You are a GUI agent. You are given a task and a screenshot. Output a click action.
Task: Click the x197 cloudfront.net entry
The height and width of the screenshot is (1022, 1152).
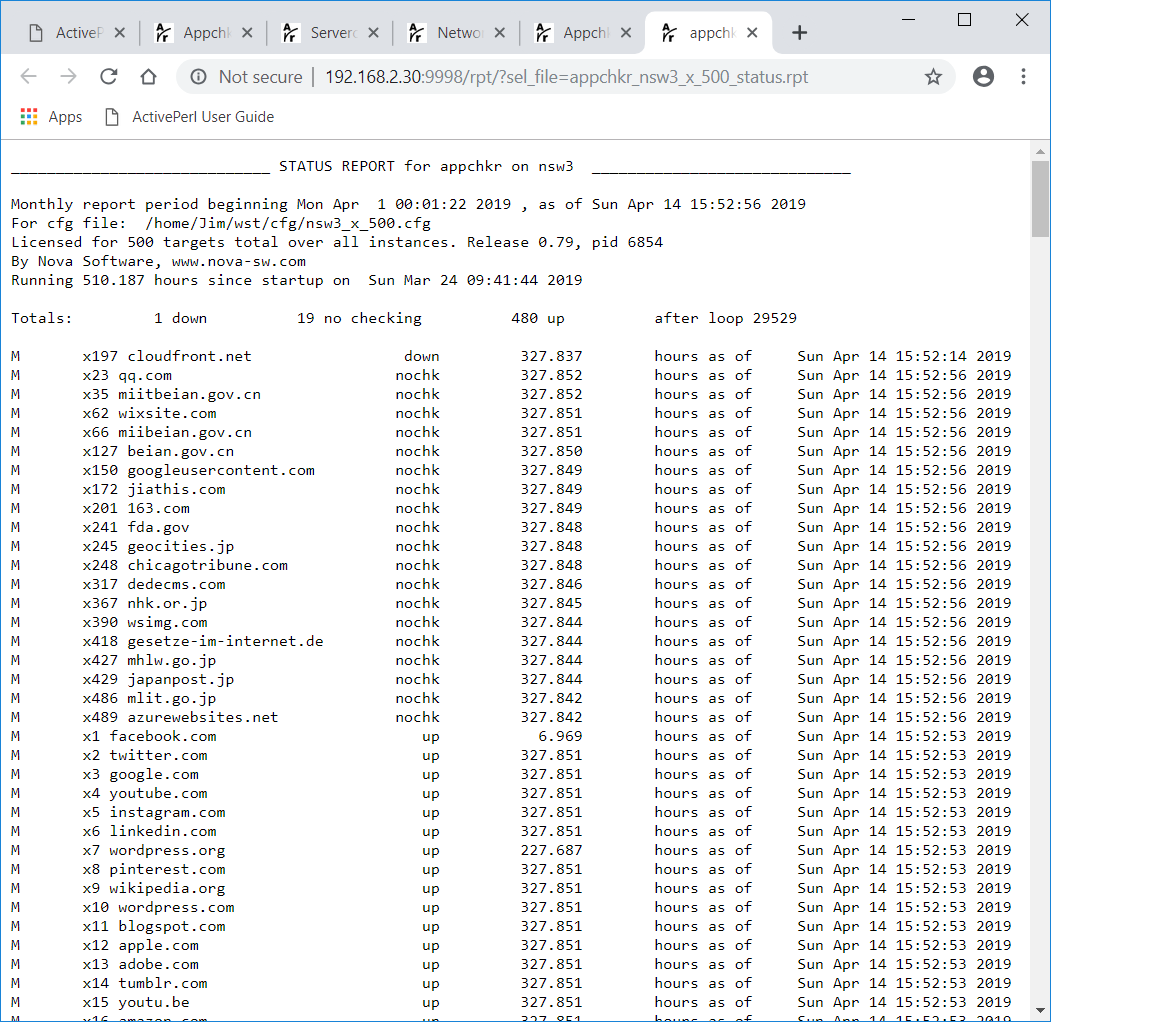pos(167,356)
